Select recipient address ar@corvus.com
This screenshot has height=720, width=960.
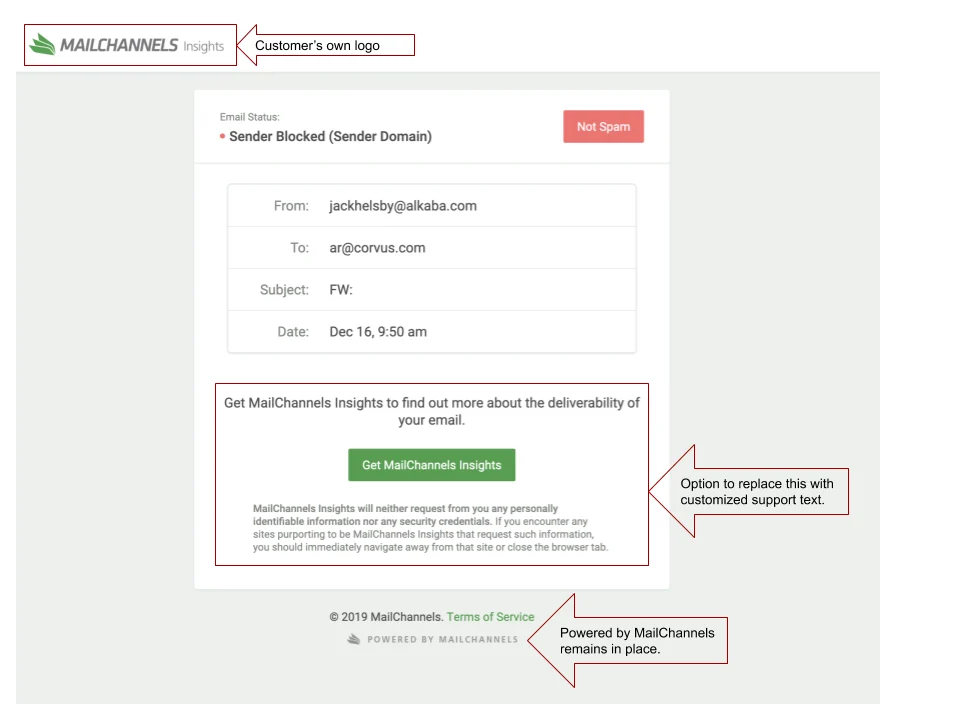tap(377, 248)
